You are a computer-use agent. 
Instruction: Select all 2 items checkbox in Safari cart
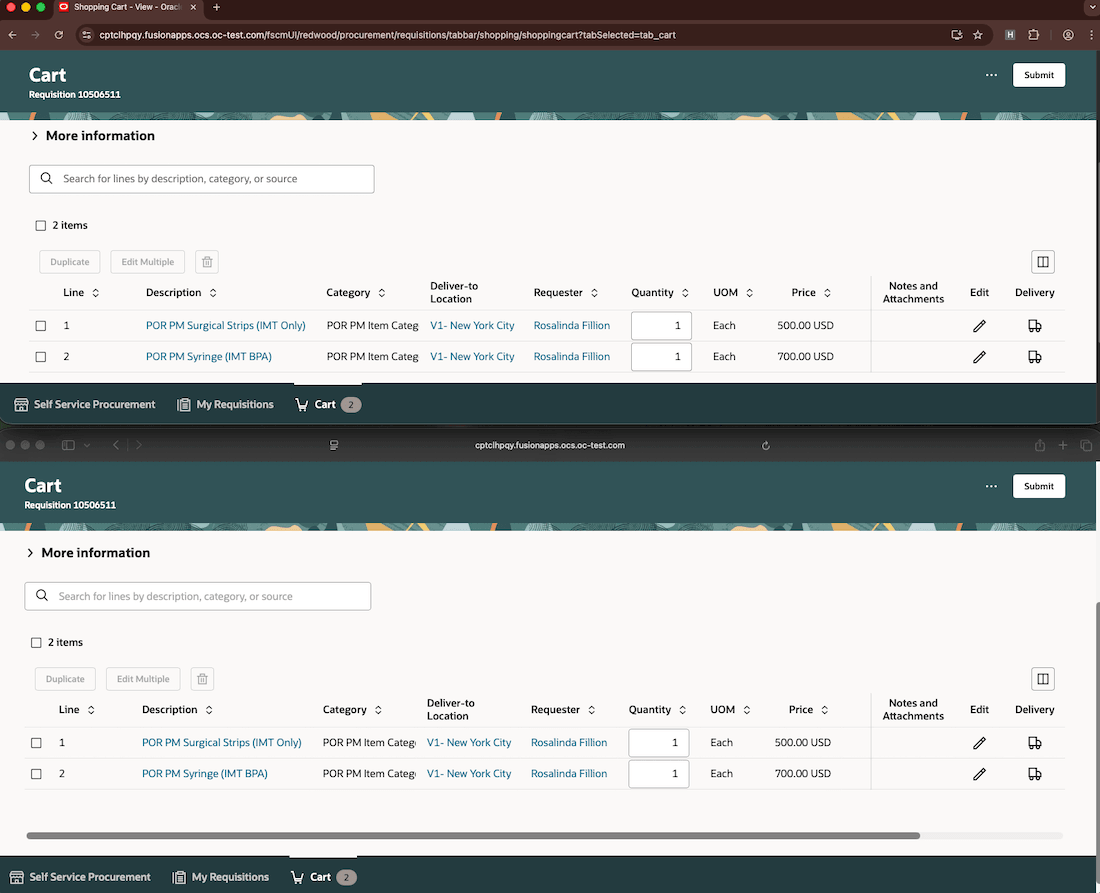click(x=36, y=643)
